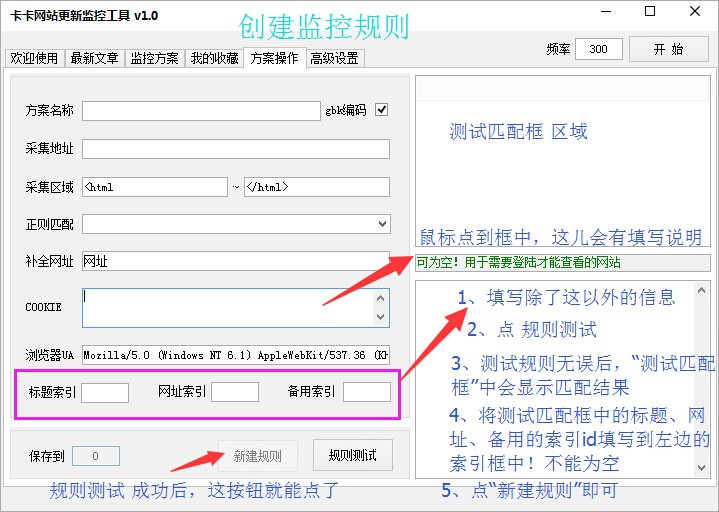Click the instructions panel scroll down arrow
Screen dimensions: 719x512
click(701, 468)
